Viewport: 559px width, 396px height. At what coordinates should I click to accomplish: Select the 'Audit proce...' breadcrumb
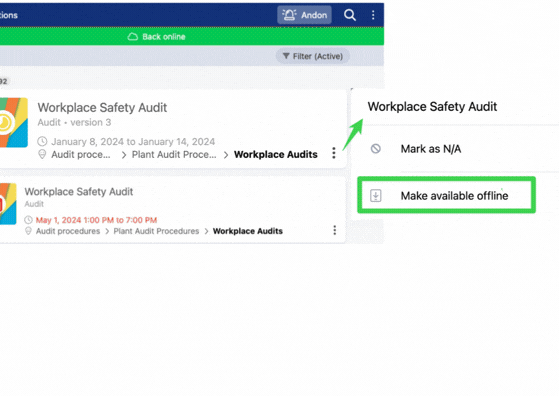coord(81,155)
